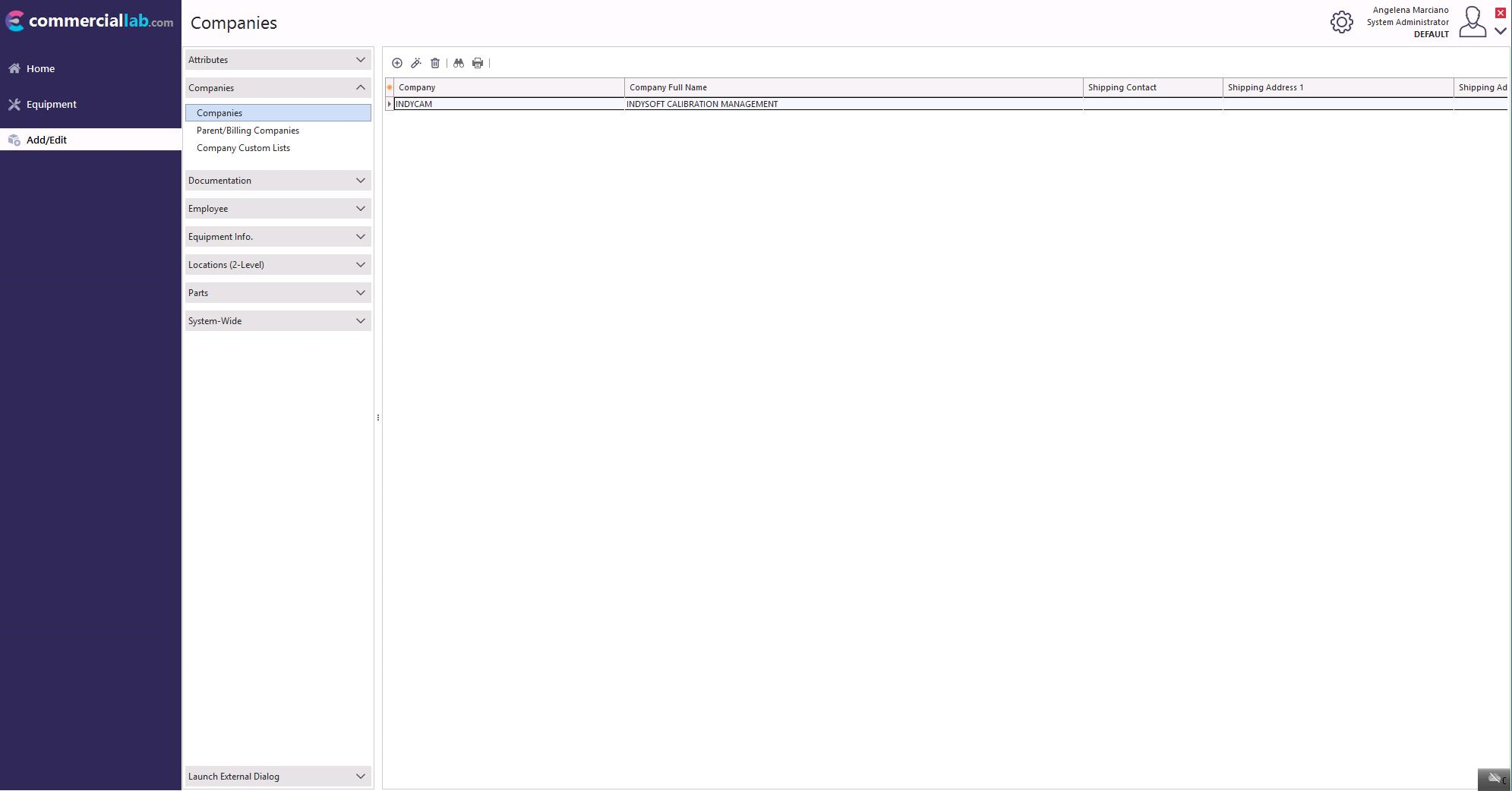Click the add new company plus icon

[x=397, y=63]
